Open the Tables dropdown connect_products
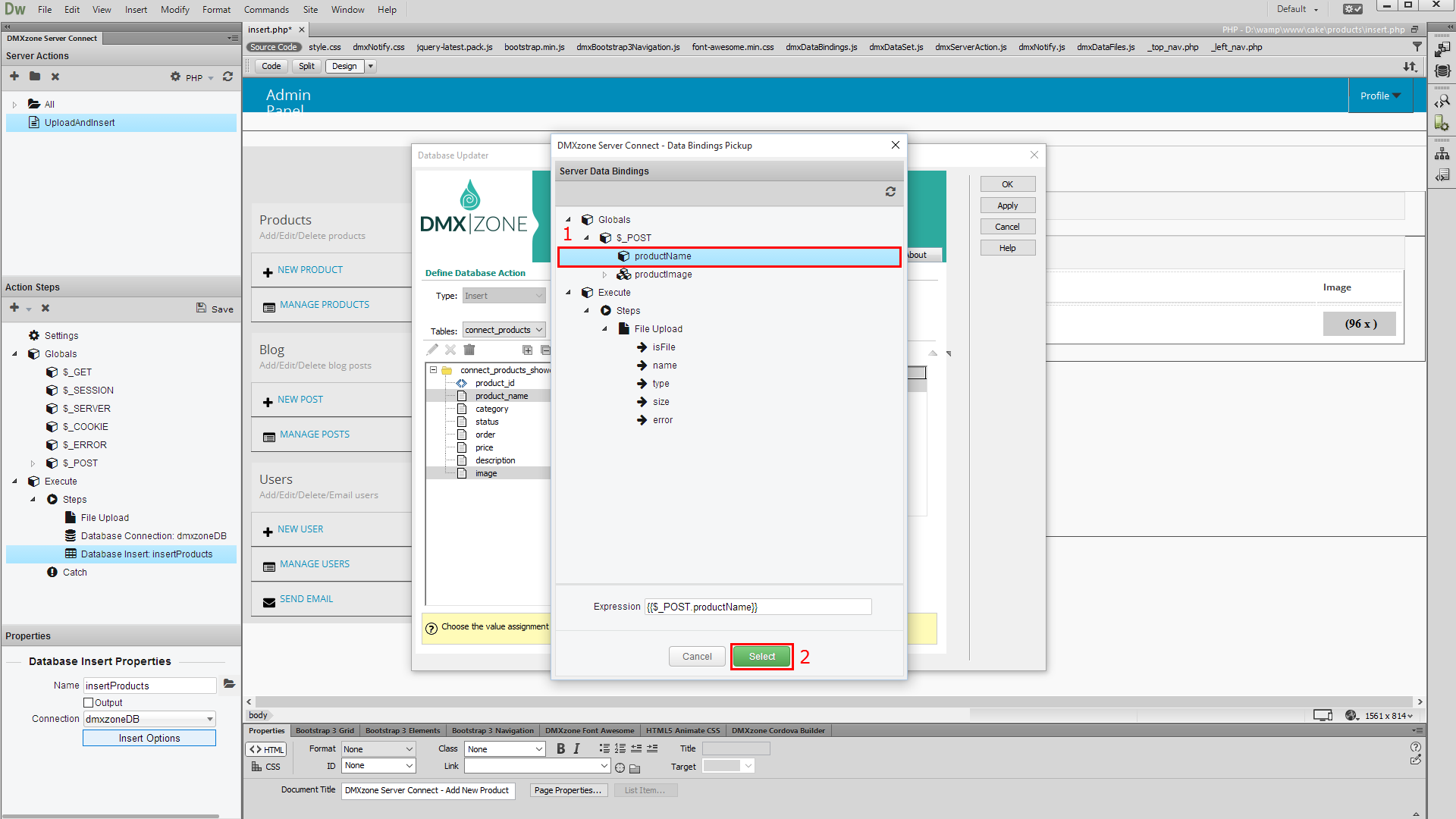 pos(504,330)
